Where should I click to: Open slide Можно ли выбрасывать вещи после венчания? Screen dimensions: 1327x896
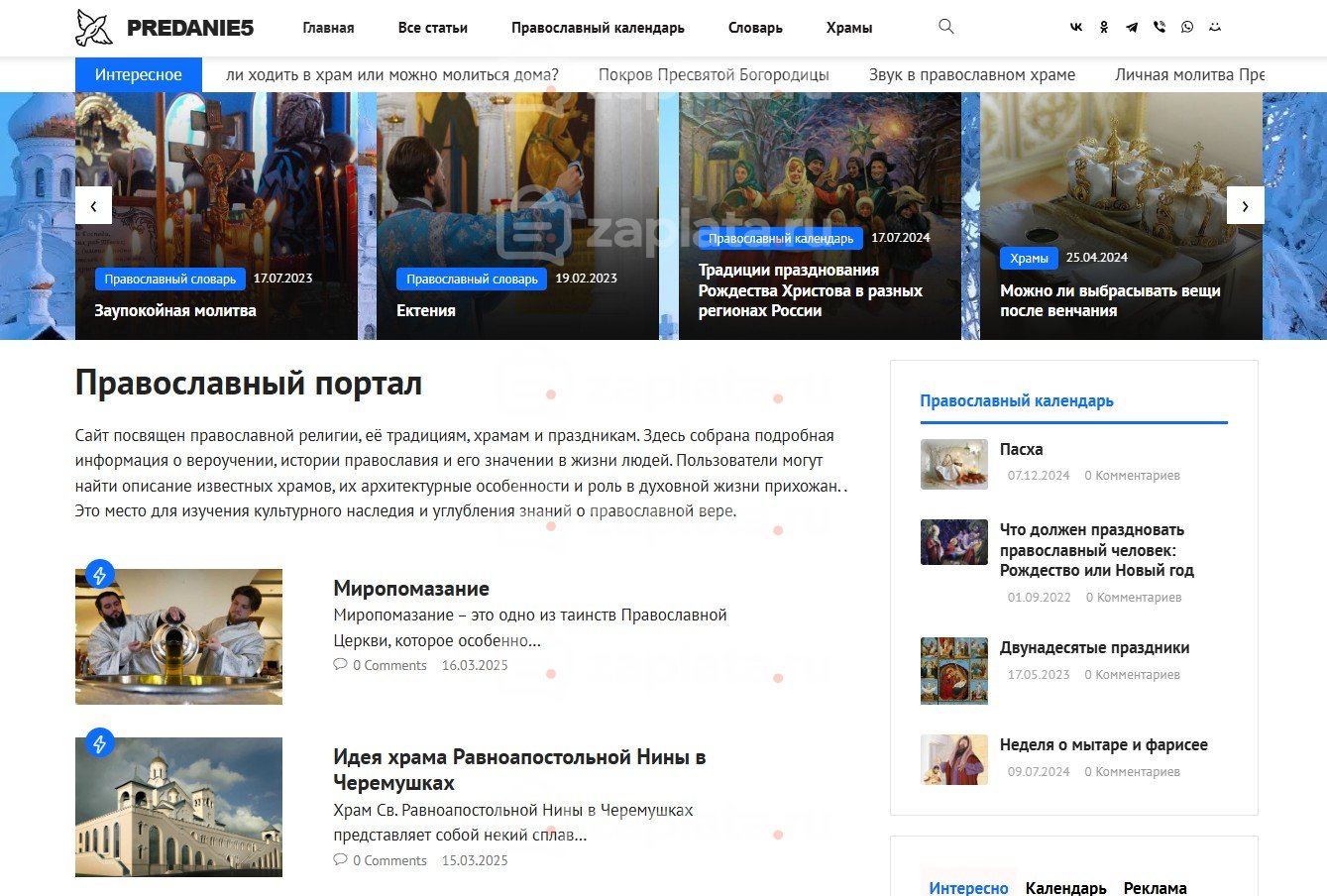(x=1110, y=300)
